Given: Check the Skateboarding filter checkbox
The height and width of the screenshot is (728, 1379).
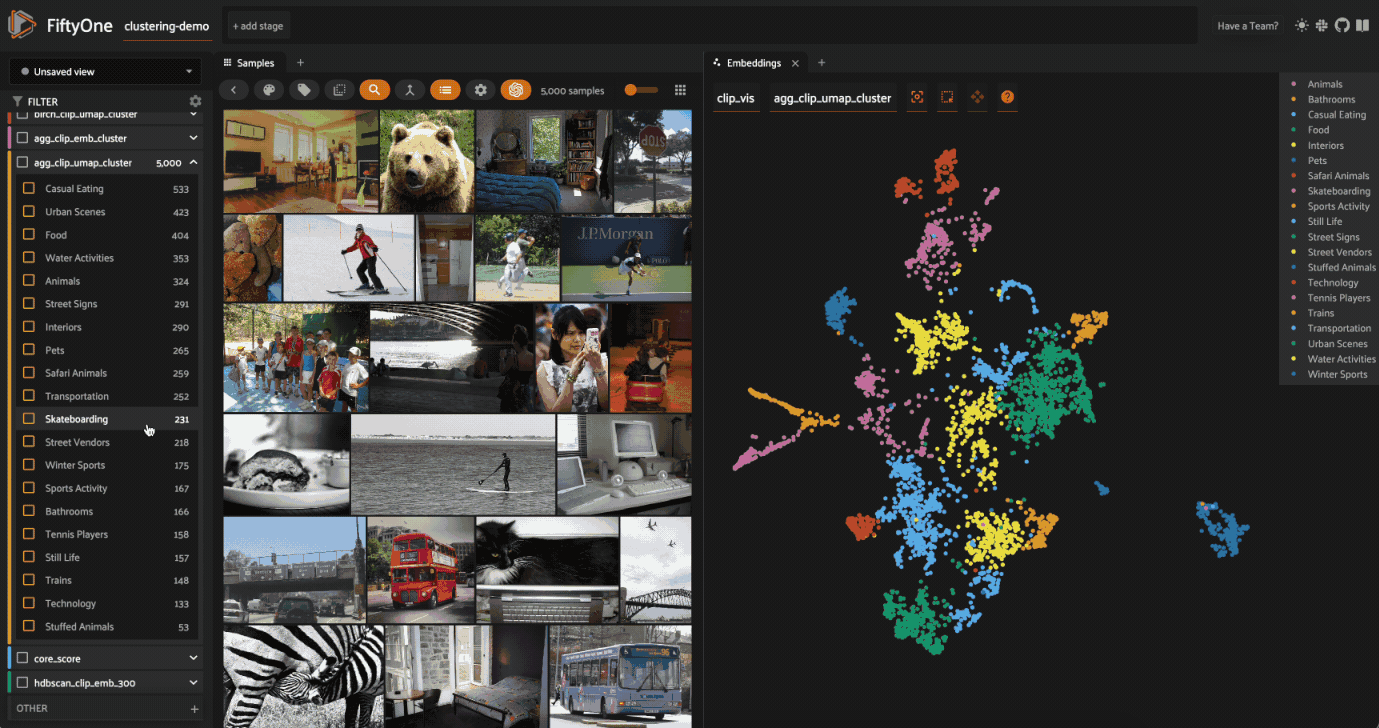Looking at the screenshot, I should 29,419.
